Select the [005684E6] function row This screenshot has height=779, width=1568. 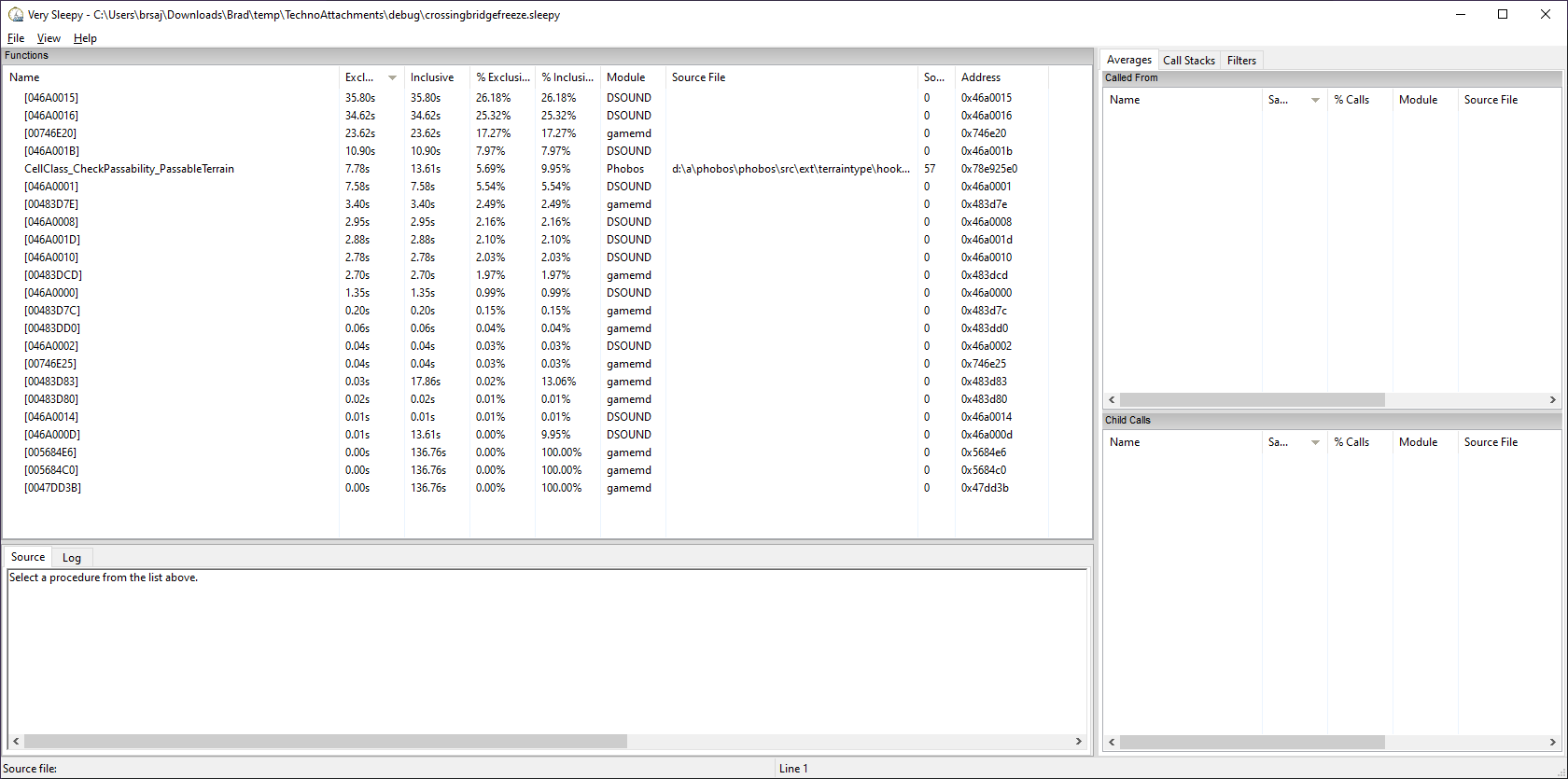pyautogui.click(x=547, y=452)
